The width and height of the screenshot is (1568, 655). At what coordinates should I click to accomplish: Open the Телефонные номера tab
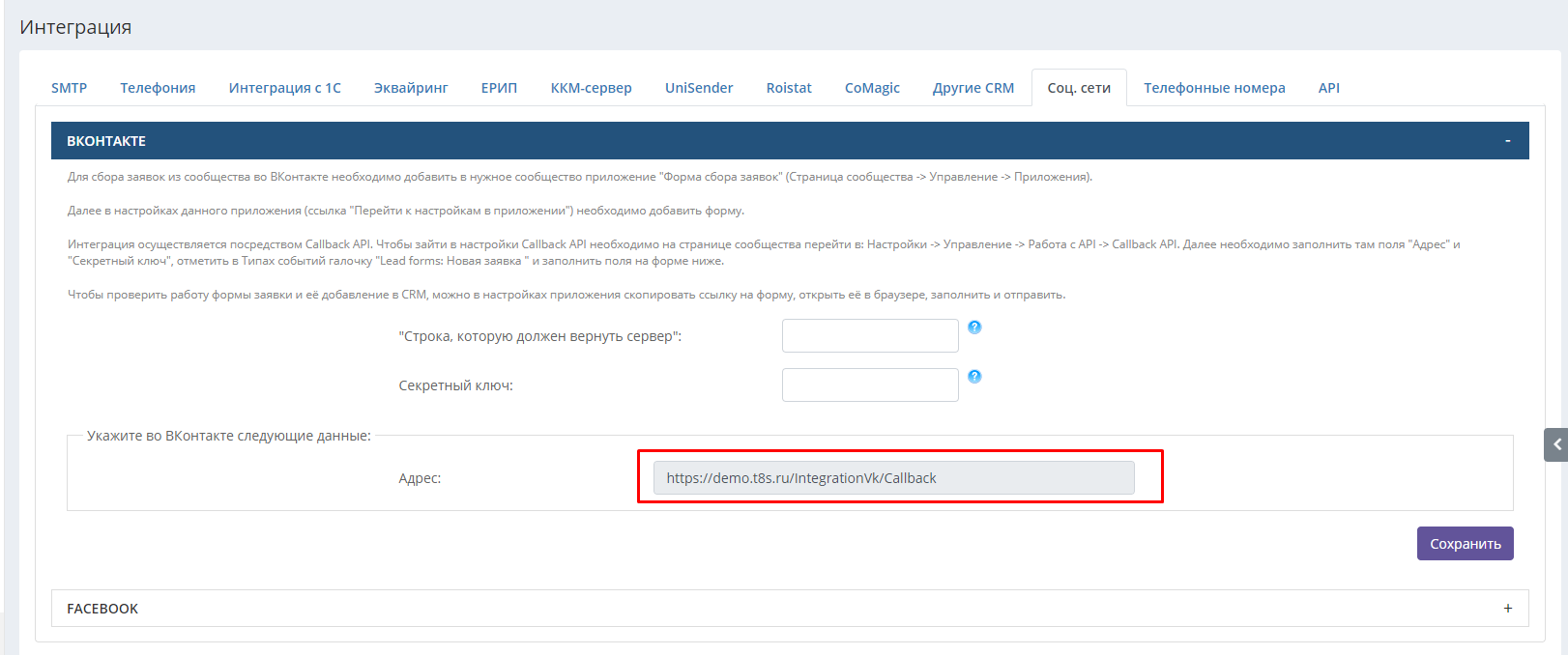coord(1214,88)
